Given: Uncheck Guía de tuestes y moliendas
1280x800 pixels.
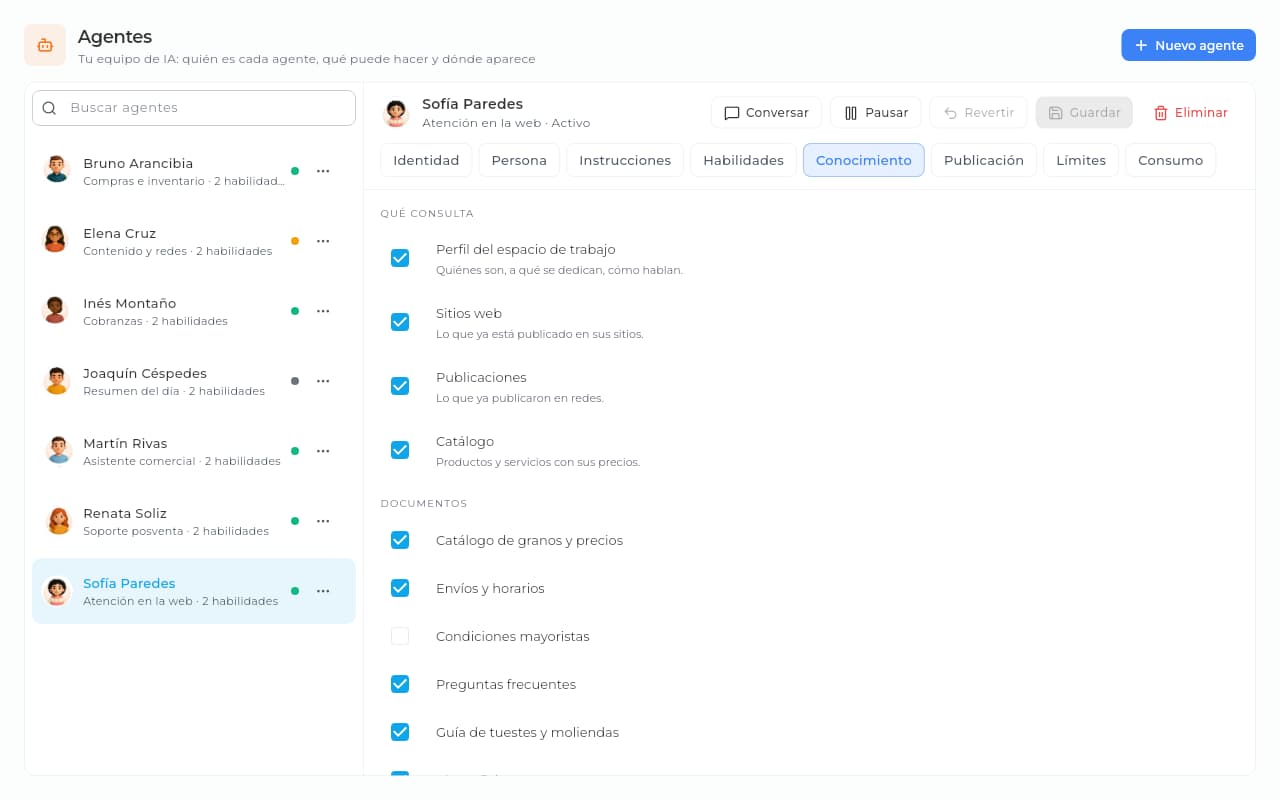Looking at the screenshot, I should point(400,732).
